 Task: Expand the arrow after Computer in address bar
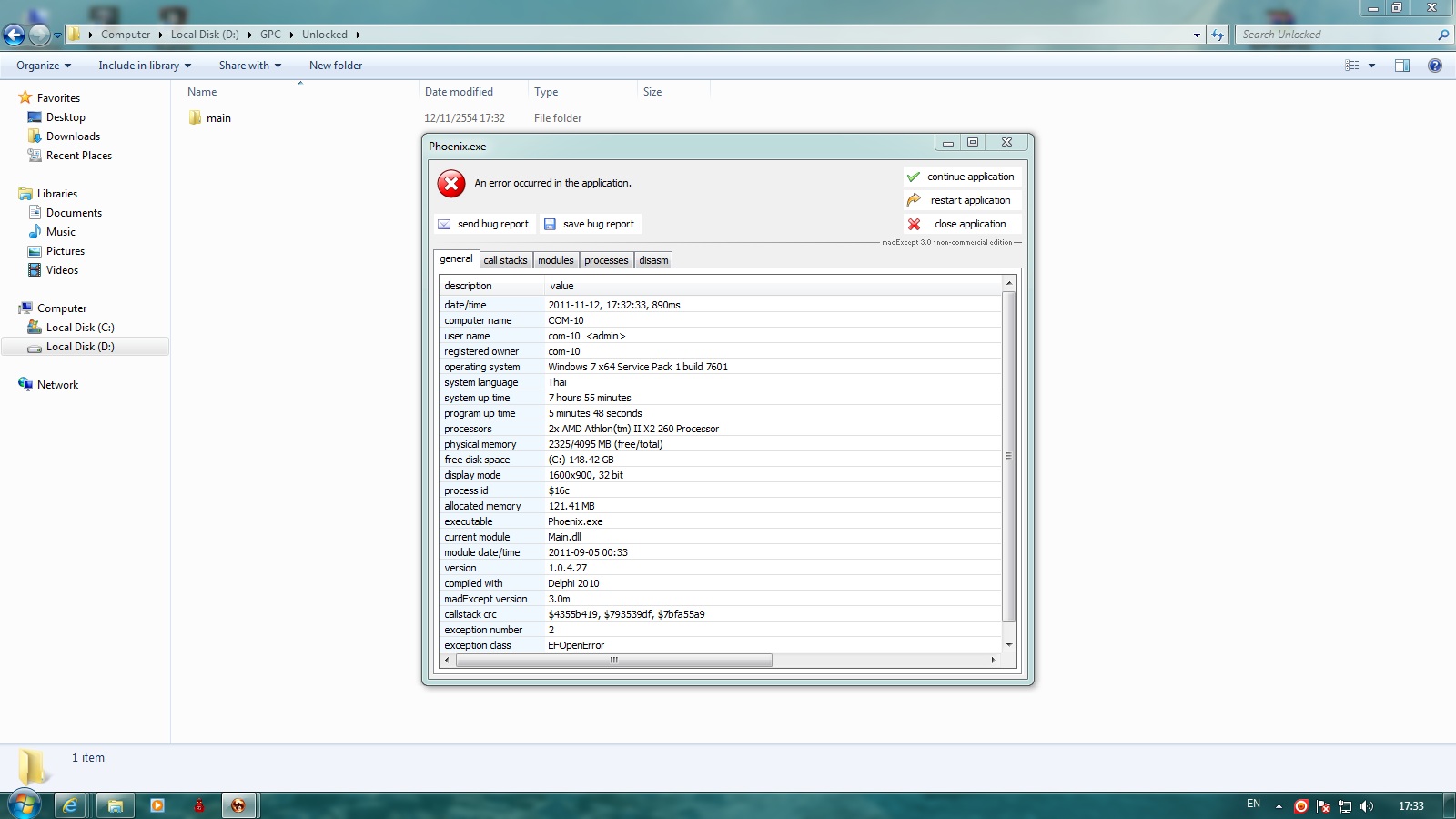pos(161,35)
